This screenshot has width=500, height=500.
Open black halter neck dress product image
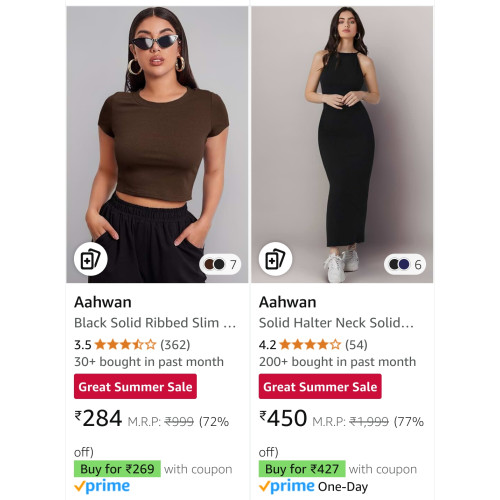[x=342, y=144]
